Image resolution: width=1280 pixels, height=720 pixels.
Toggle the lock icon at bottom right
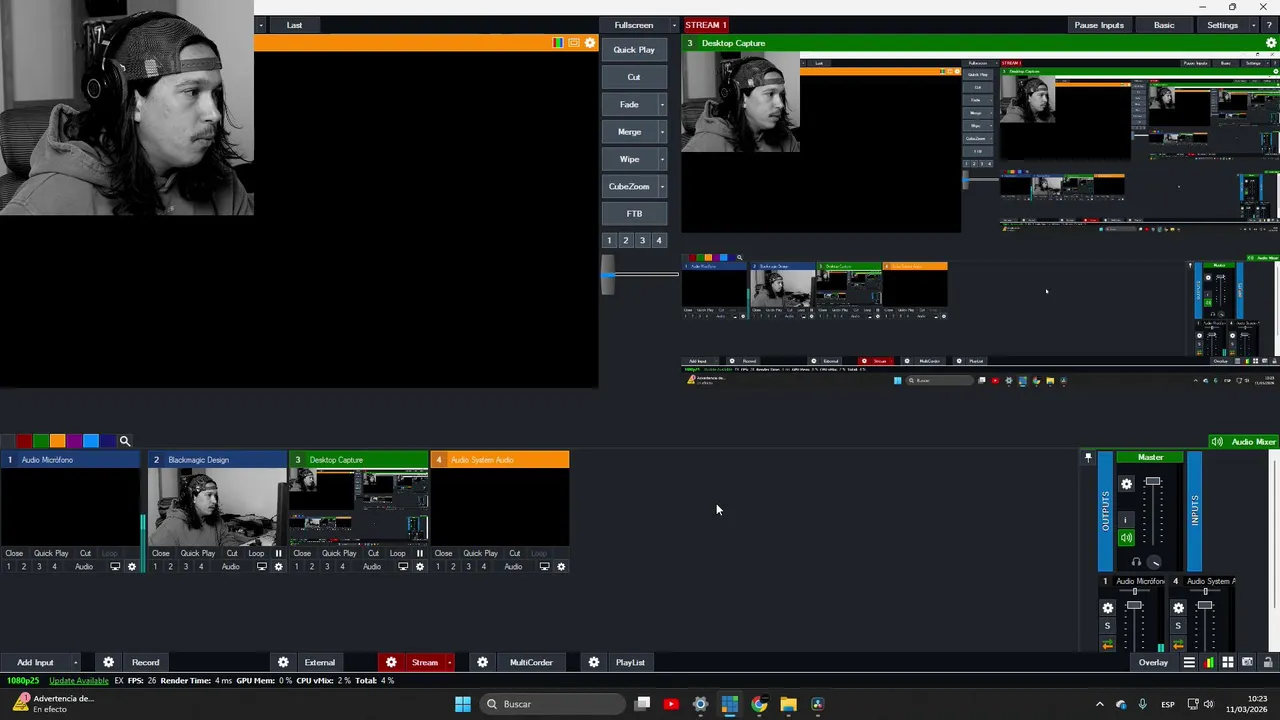(1268, 662)
